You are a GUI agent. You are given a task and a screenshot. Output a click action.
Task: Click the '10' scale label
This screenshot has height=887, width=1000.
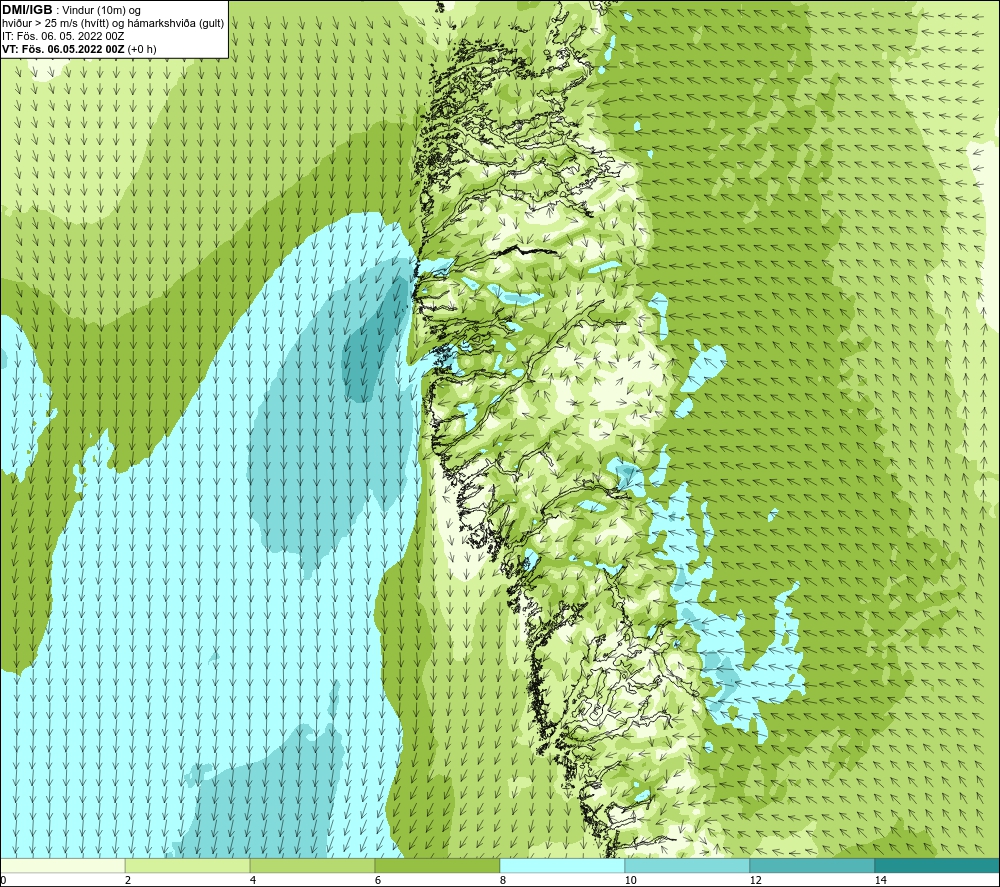click(x=630, y=880)
